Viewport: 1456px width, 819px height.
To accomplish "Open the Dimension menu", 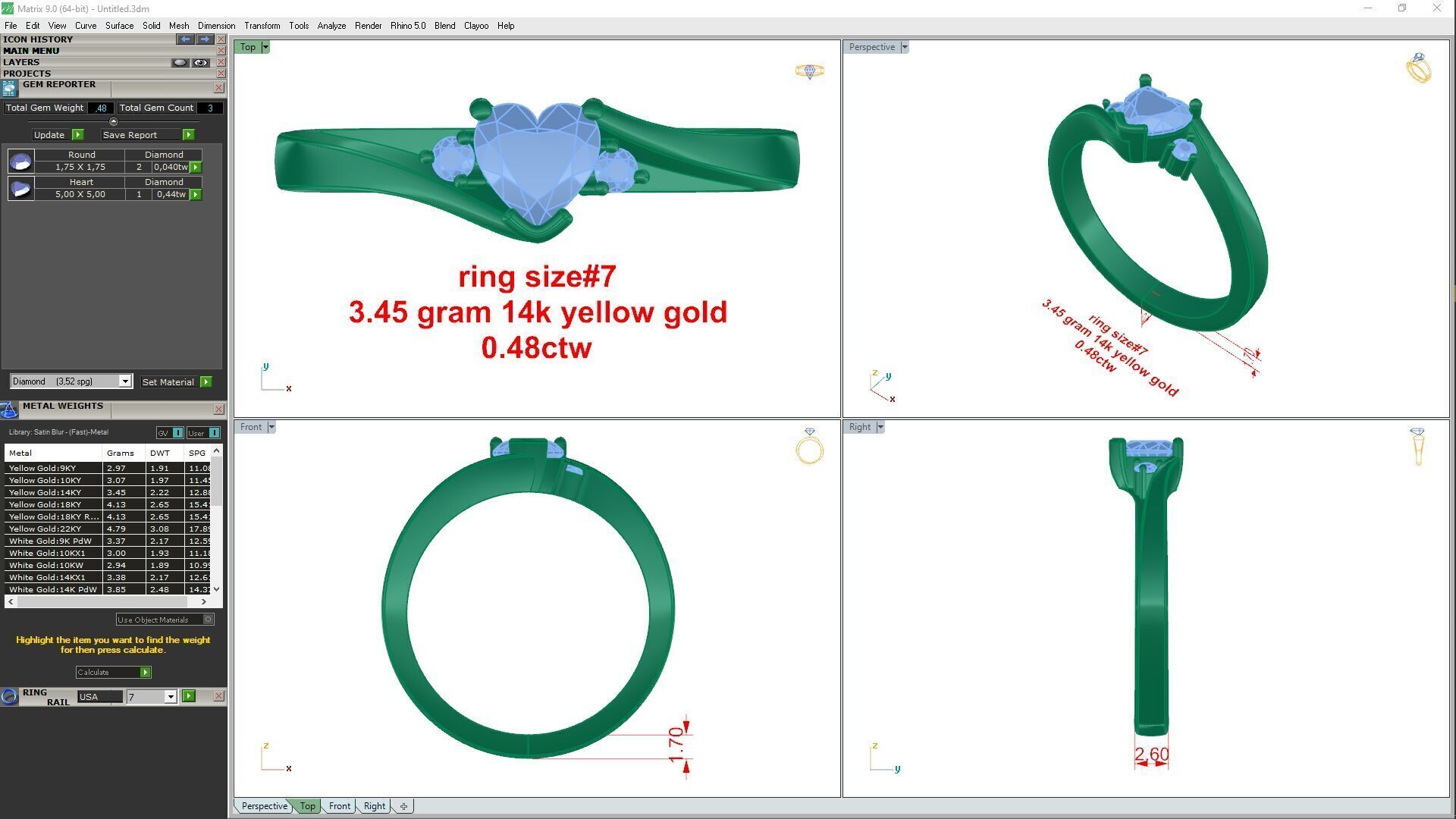I will point(216,26).
